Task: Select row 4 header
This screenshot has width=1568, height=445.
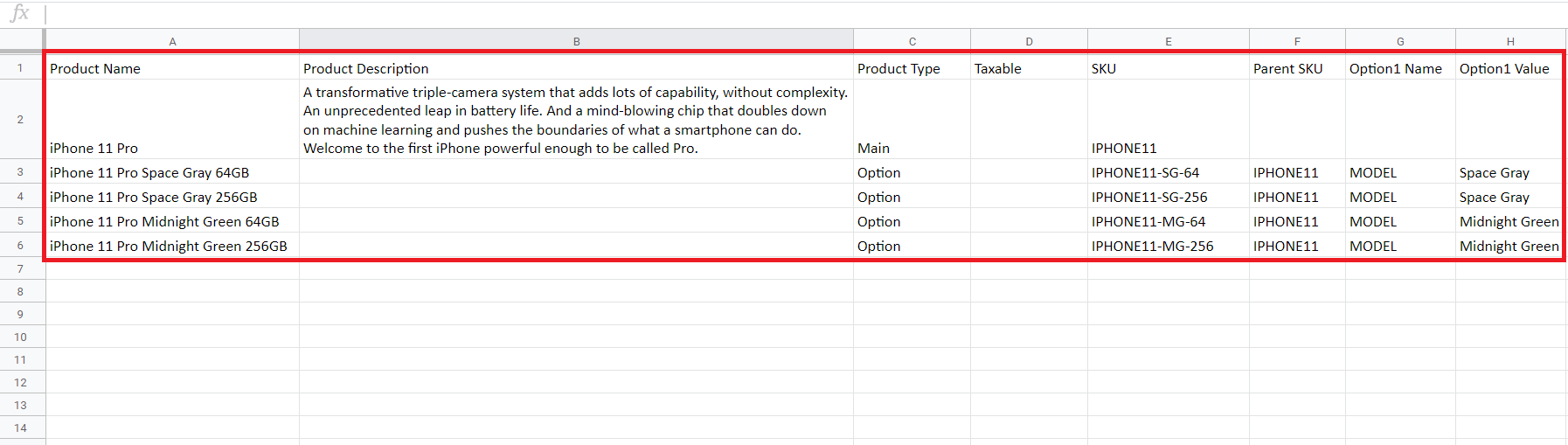Action: tap(21, 196)
